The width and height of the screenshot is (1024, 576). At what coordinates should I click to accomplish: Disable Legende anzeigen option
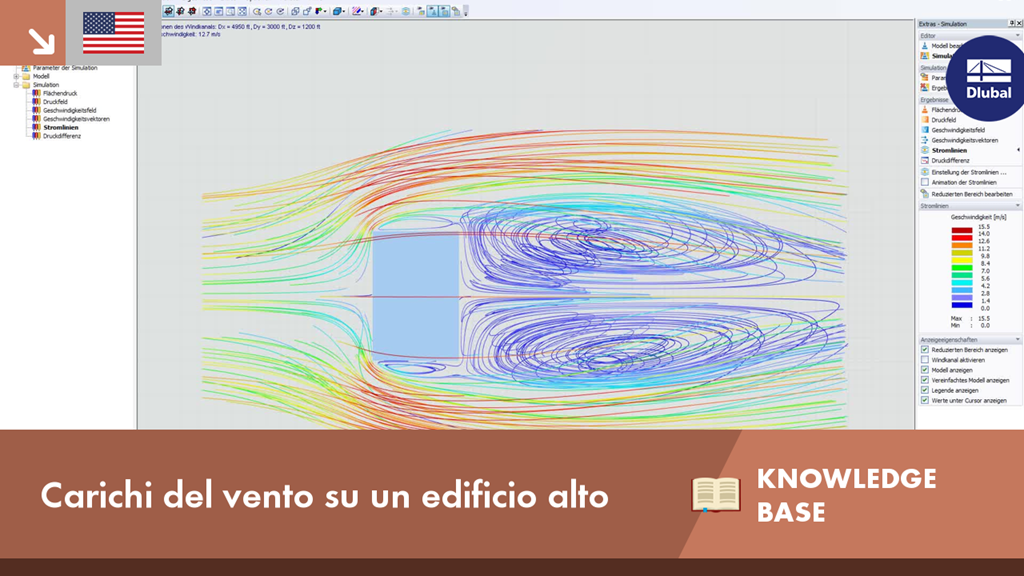[924, 390]
